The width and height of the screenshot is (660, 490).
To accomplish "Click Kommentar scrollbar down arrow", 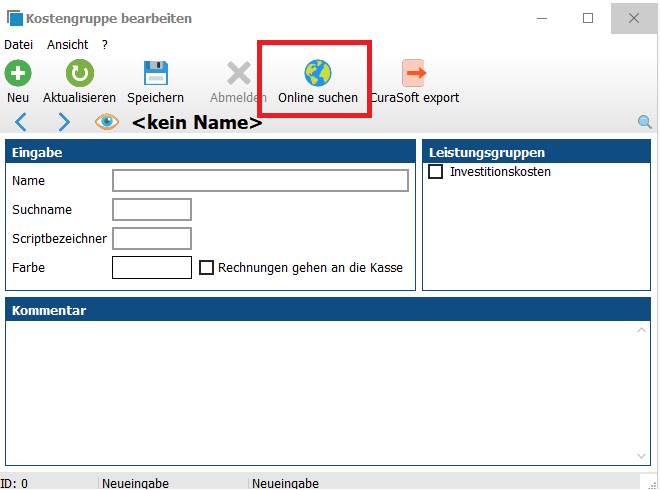I will [641, 456].
